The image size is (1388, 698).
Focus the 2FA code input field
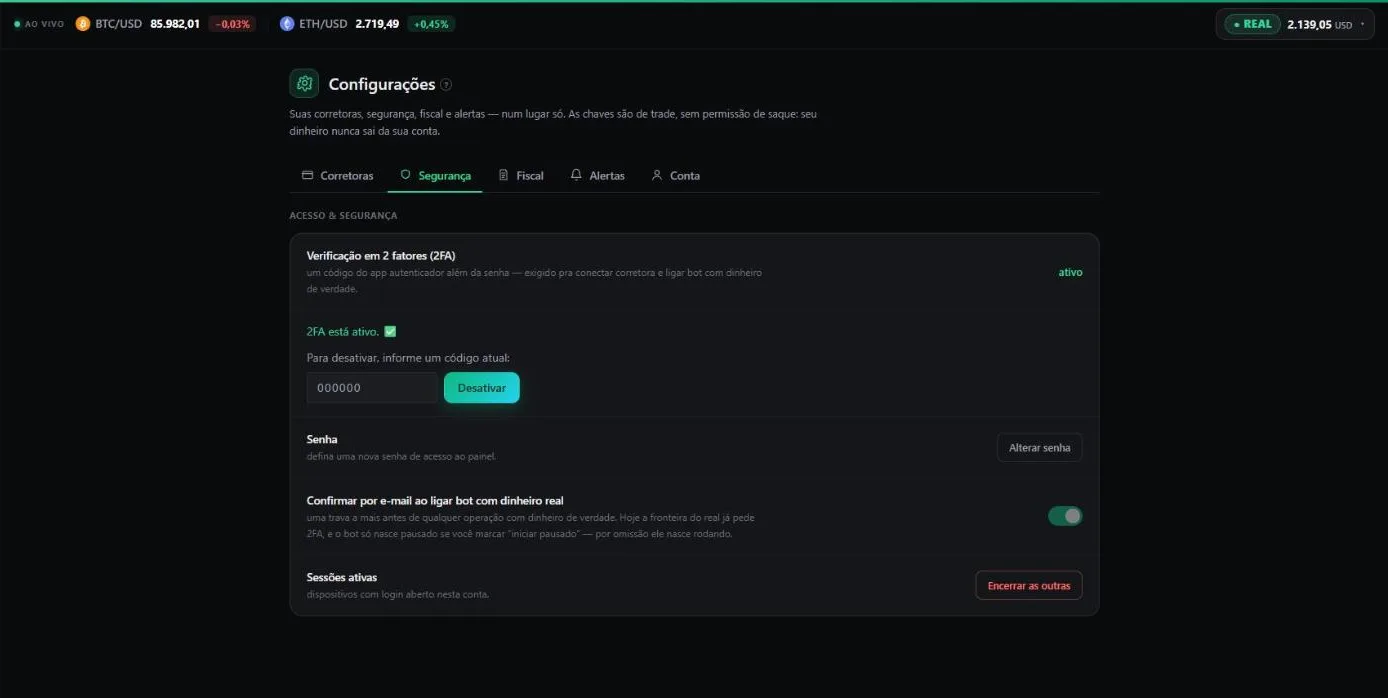372,388
